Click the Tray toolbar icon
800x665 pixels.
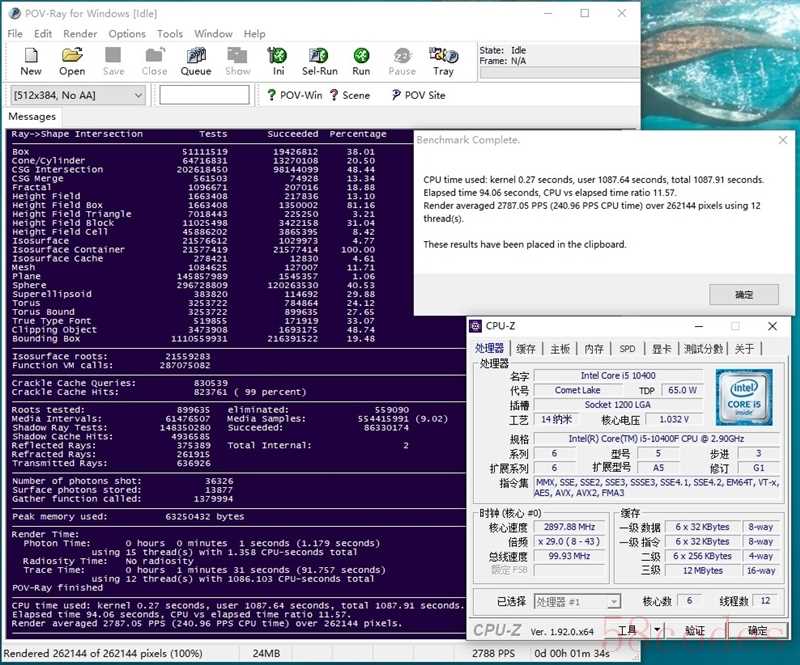[x=443, y=61]
